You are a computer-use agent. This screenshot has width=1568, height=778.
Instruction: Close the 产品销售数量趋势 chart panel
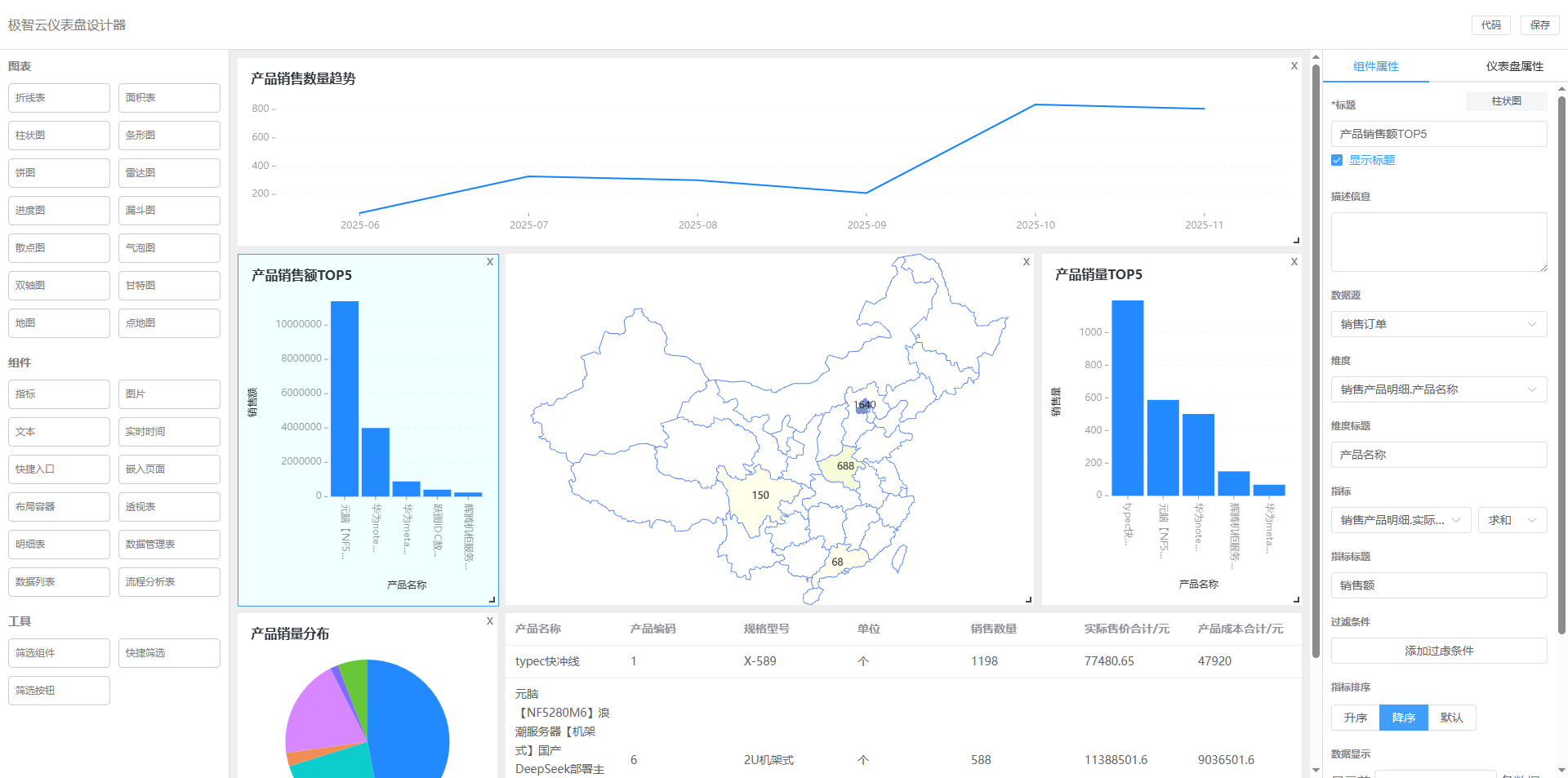[1294, 66]
